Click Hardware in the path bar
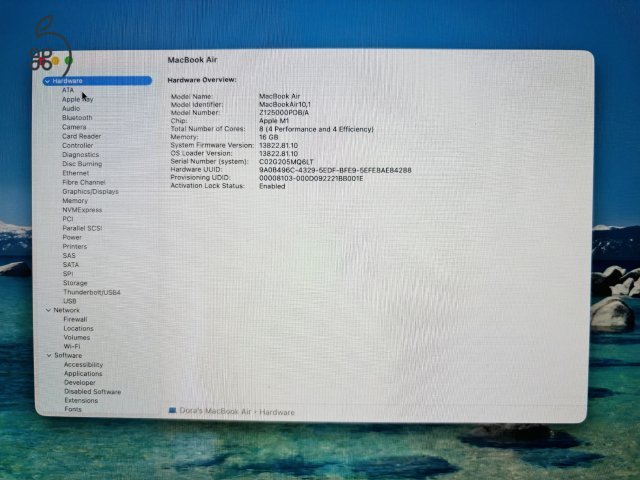The width and height of the screenshot is (640, 480). [277, 412]
